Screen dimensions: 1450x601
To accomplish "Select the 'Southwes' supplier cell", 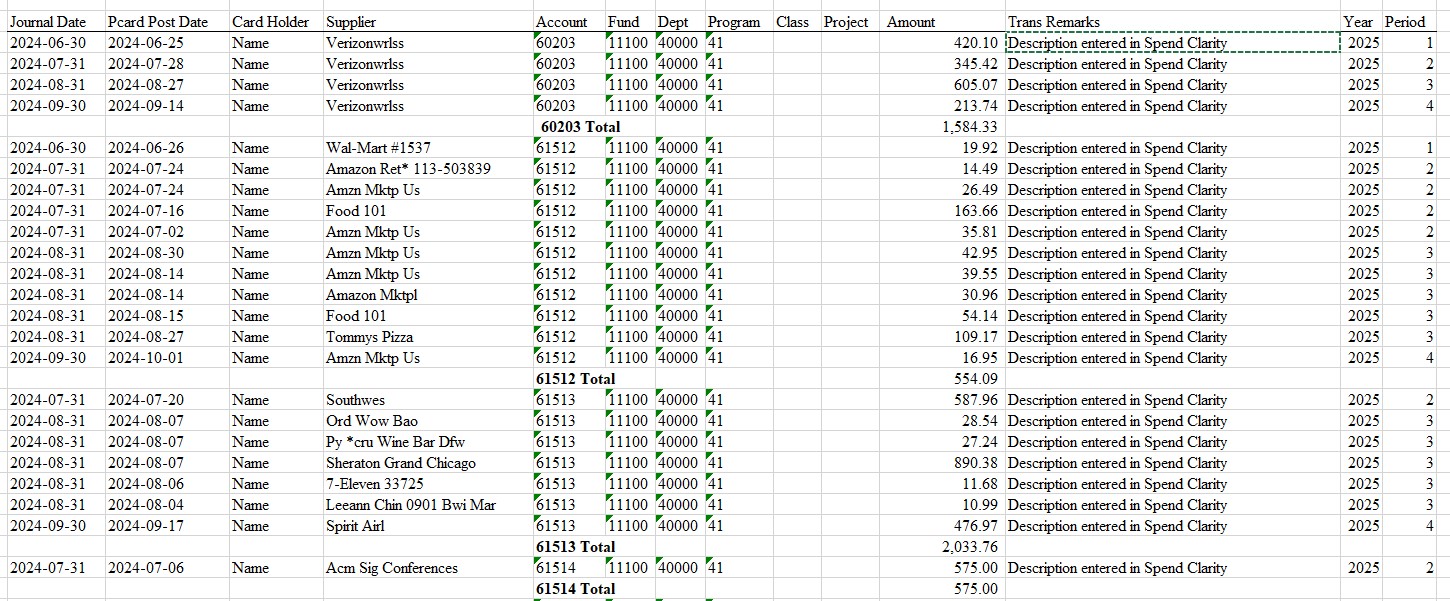I will [x=428, y=400].
